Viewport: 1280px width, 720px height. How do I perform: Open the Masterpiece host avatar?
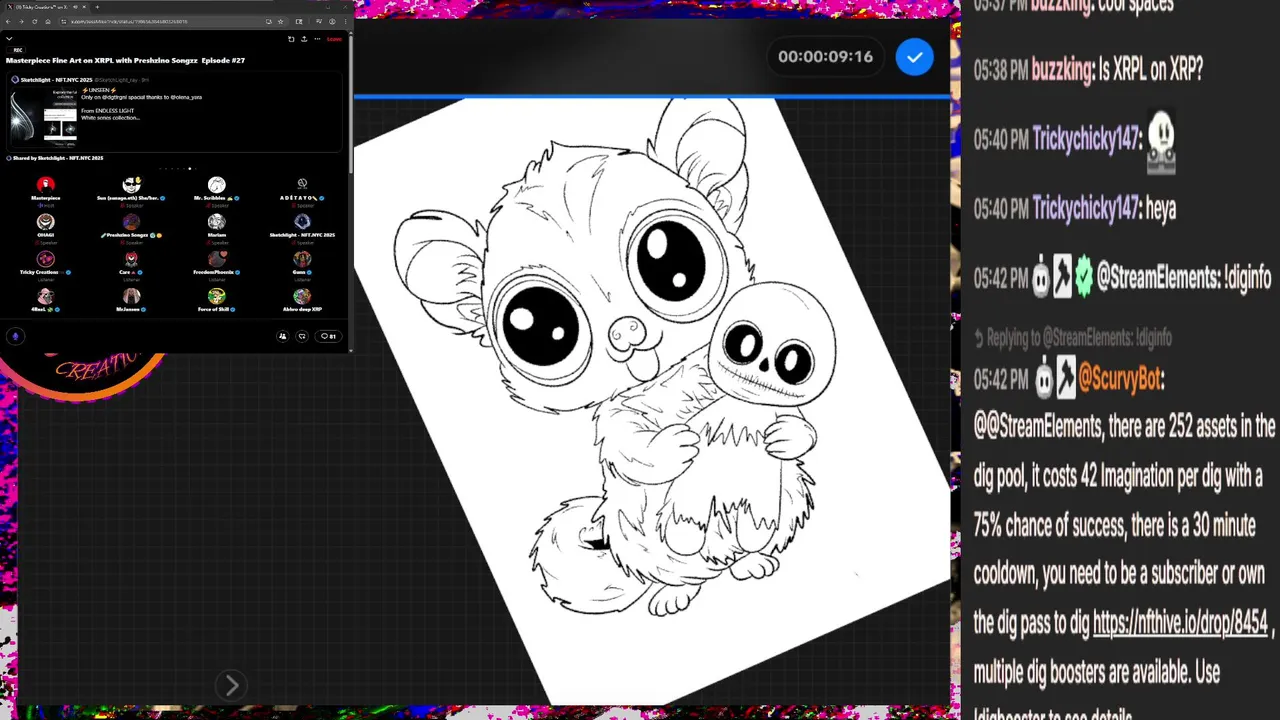[45, 185]
